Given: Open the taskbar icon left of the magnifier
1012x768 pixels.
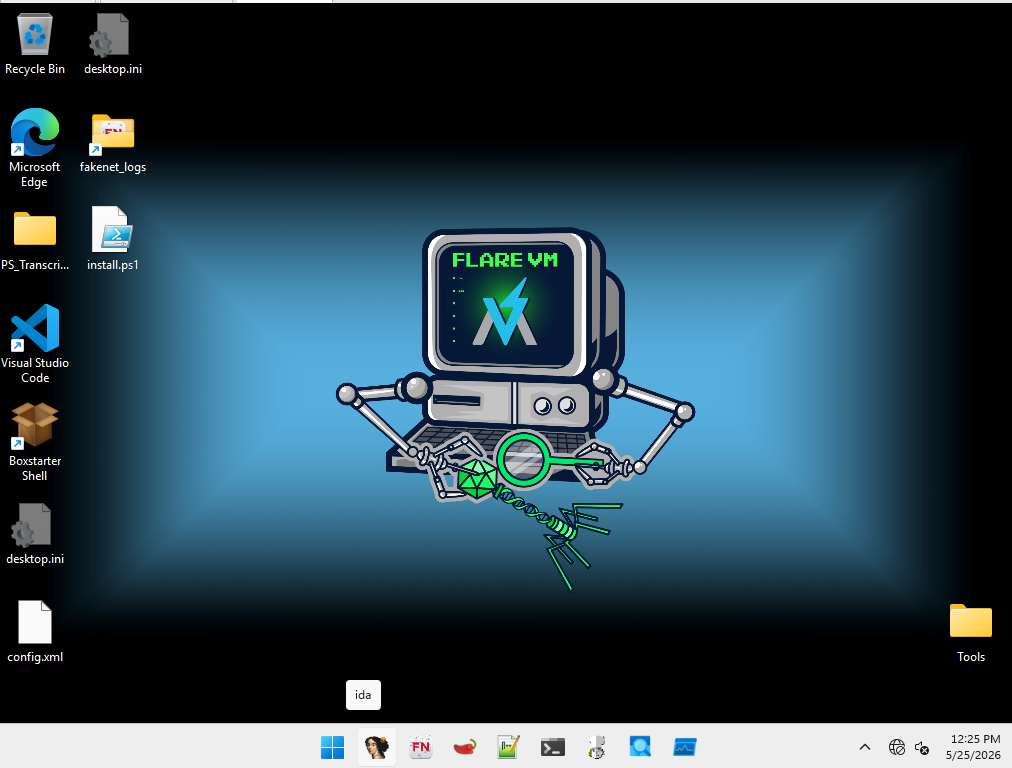Looking at the screenshot, I should coord(597,747).
